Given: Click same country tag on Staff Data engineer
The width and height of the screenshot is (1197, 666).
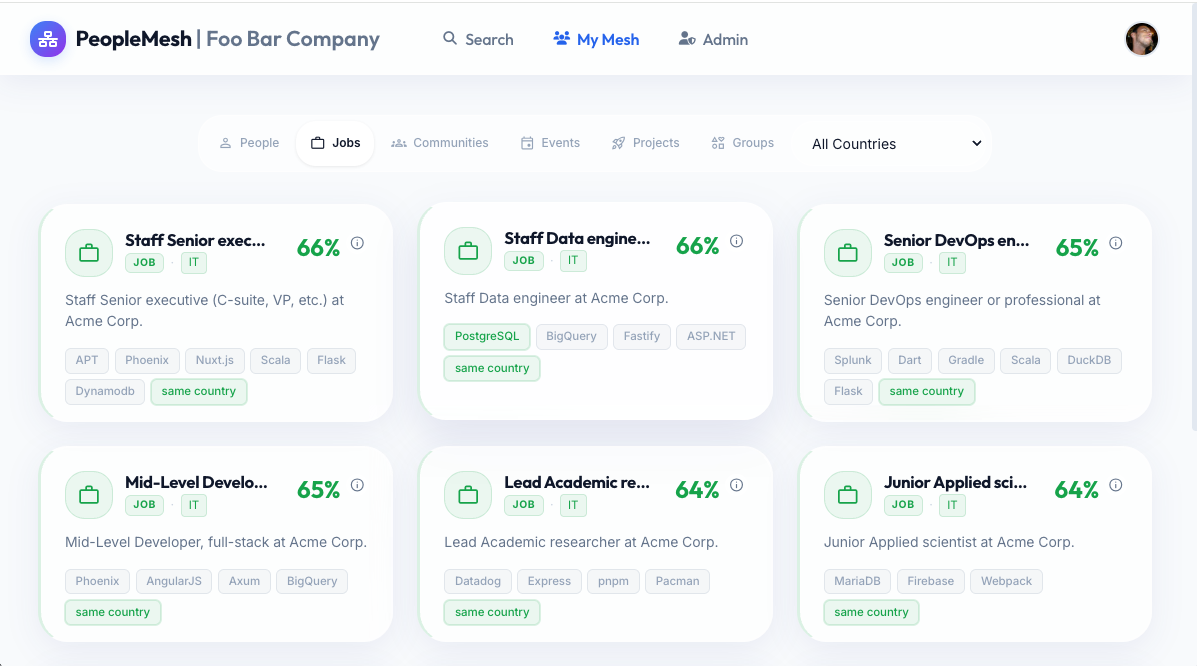Looking at the screenshot, I should [492, 368].
